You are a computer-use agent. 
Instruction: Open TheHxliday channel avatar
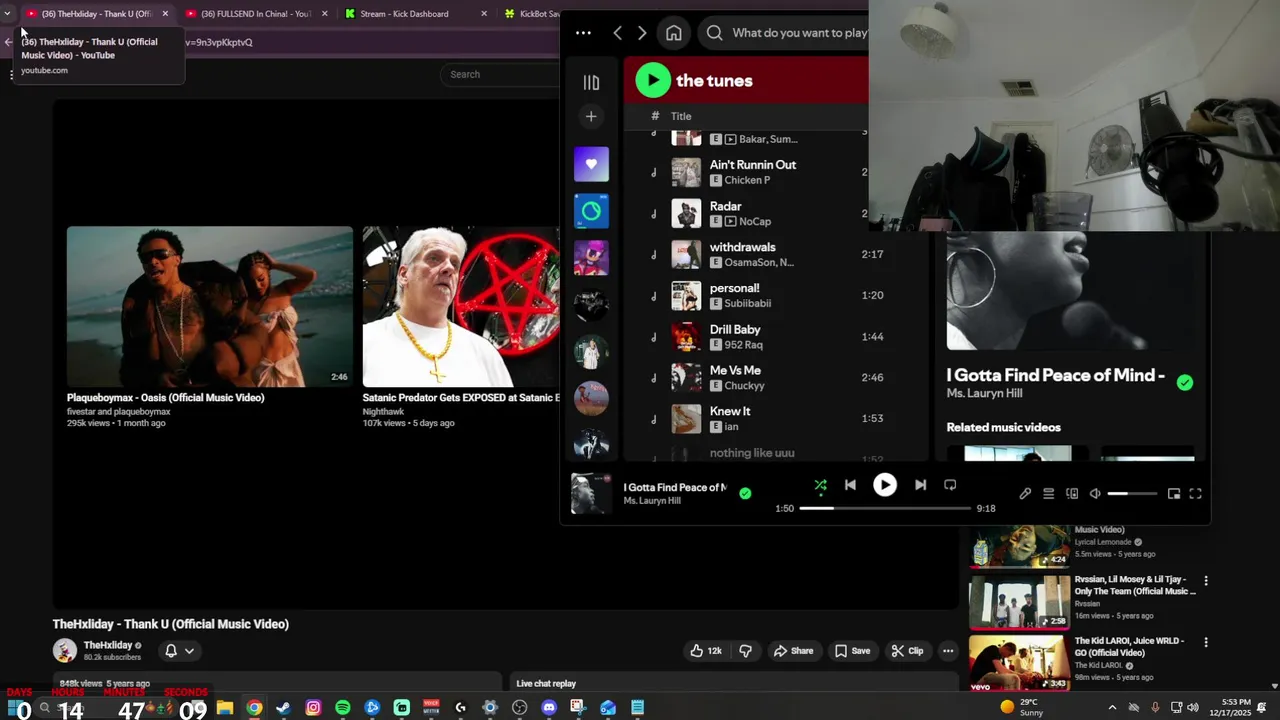coord(65,650)
